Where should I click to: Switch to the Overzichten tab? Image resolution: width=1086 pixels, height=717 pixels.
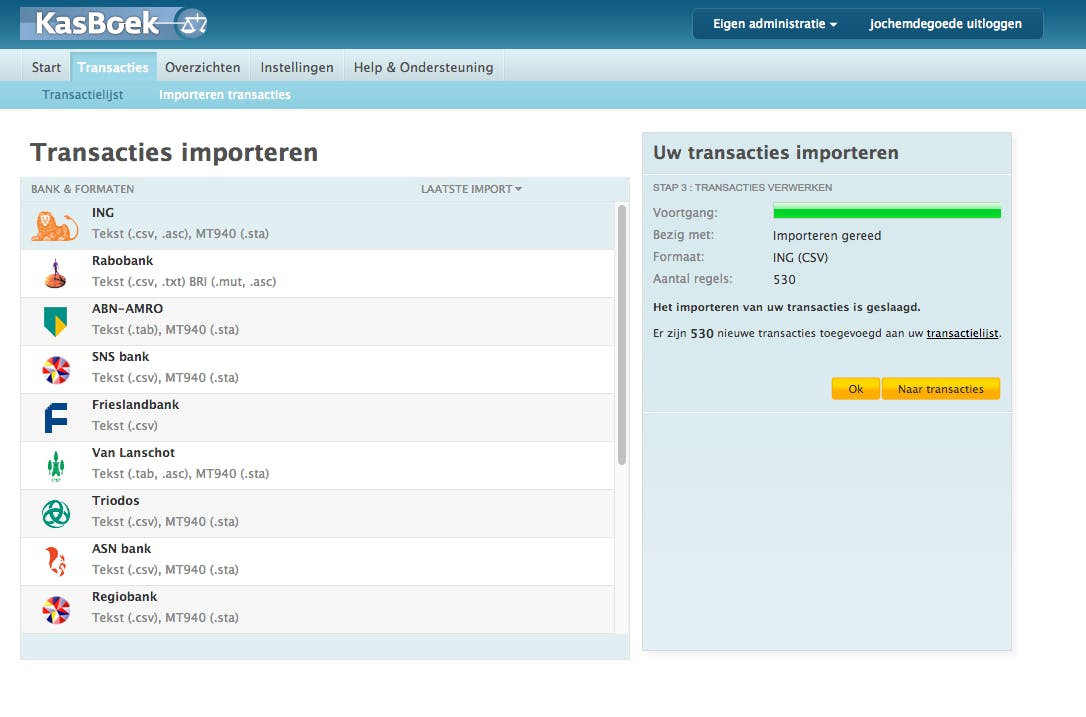[202, 67]
